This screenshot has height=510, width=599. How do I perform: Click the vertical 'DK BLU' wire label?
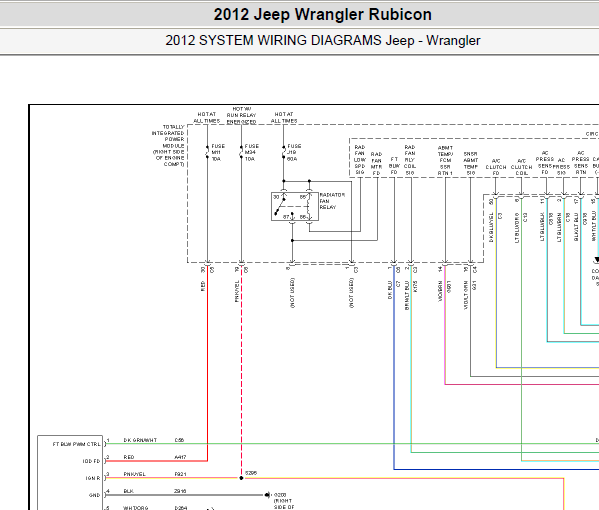pyautogui.click(x=390, y=290)
